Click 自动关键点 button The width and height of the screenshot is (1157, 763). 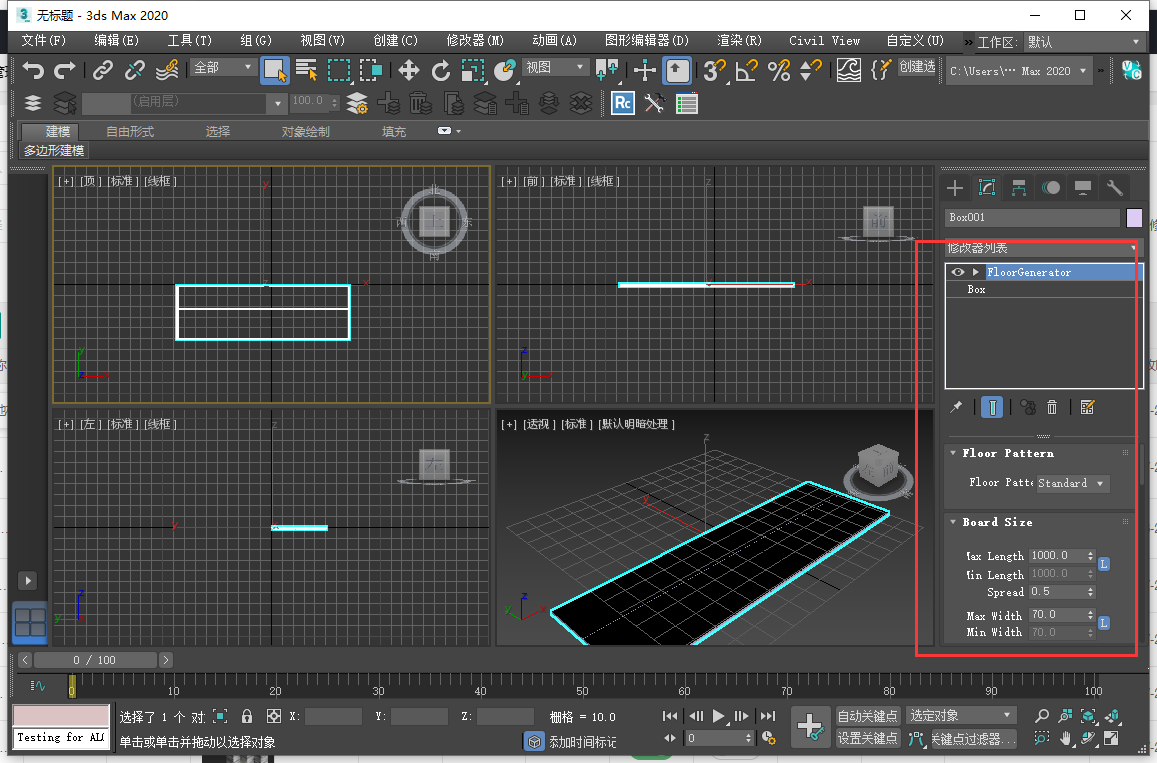(867, 716)
